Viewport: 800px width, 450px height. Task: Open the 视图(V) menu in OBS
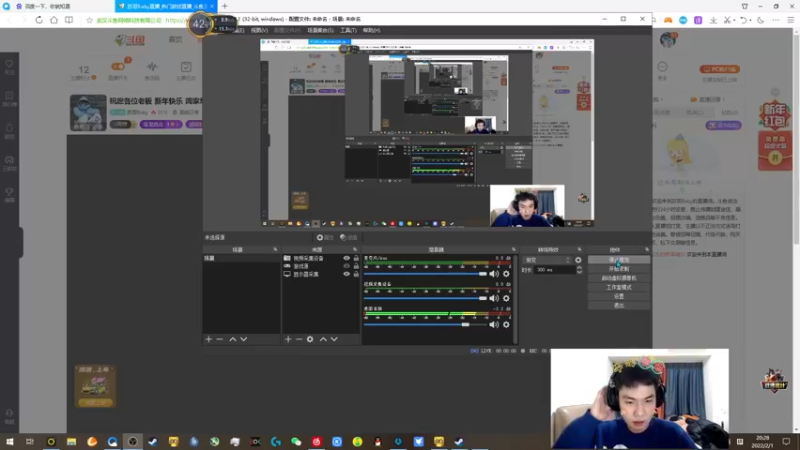tap(259, 30)
